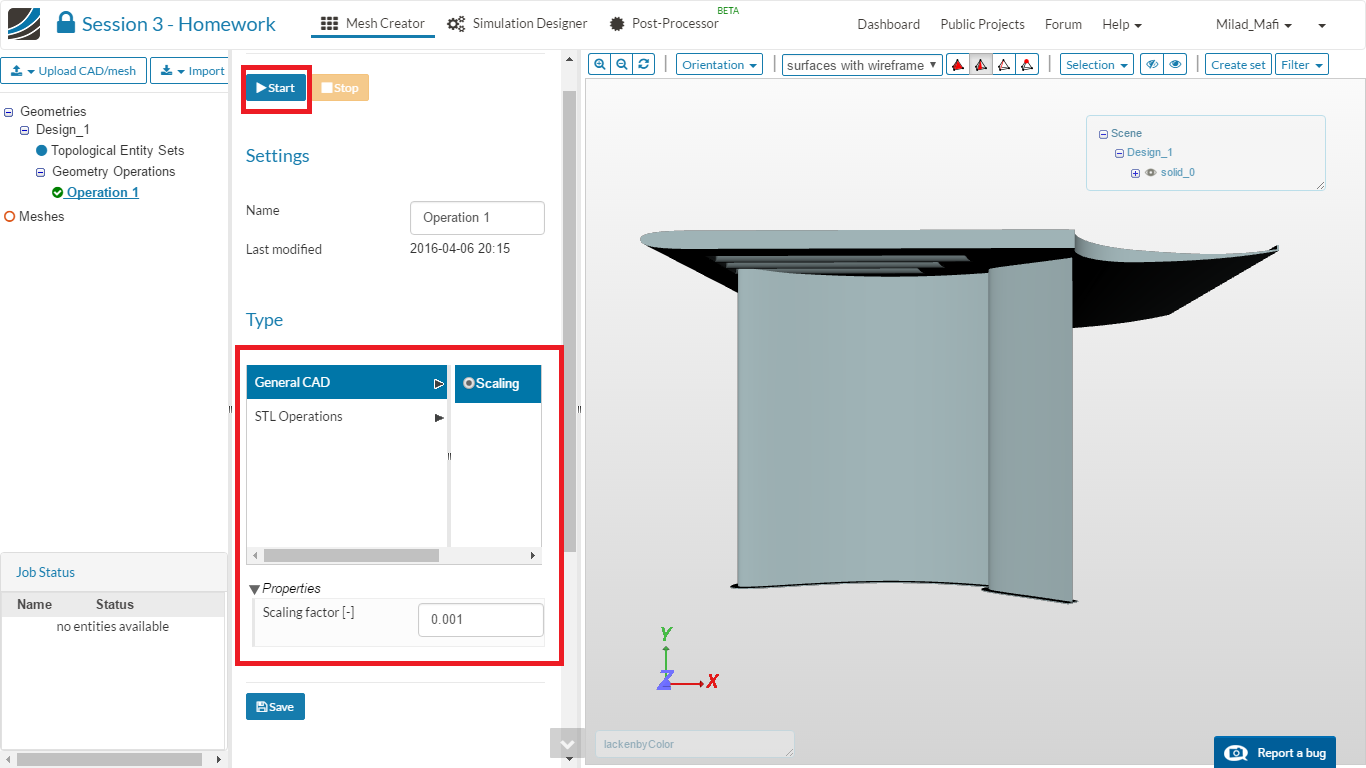
Task: Show all entities with the eye icon
Action: 1176,64
